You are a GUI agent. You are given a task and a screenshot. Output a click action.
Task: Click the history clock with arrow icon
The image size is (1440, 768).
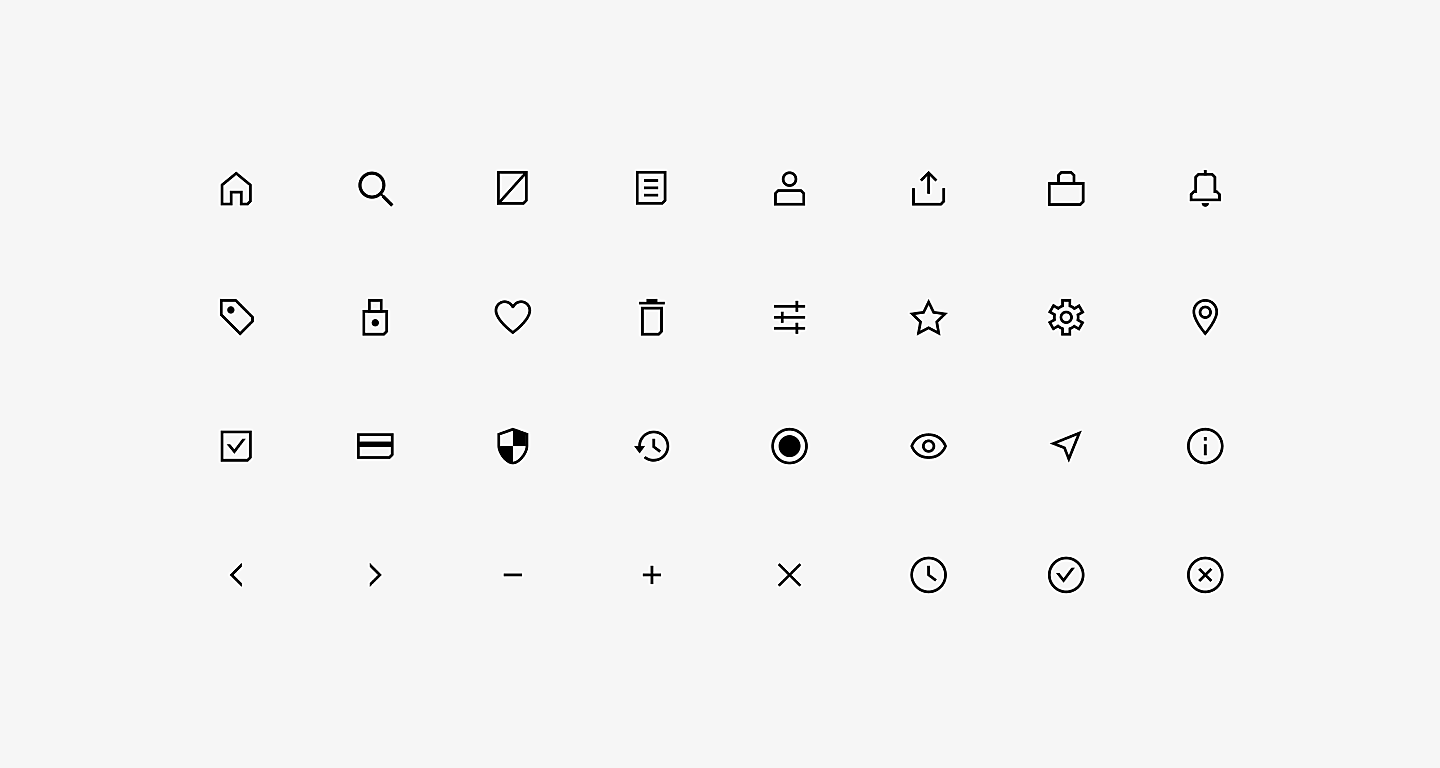click(x=651, y=446)
